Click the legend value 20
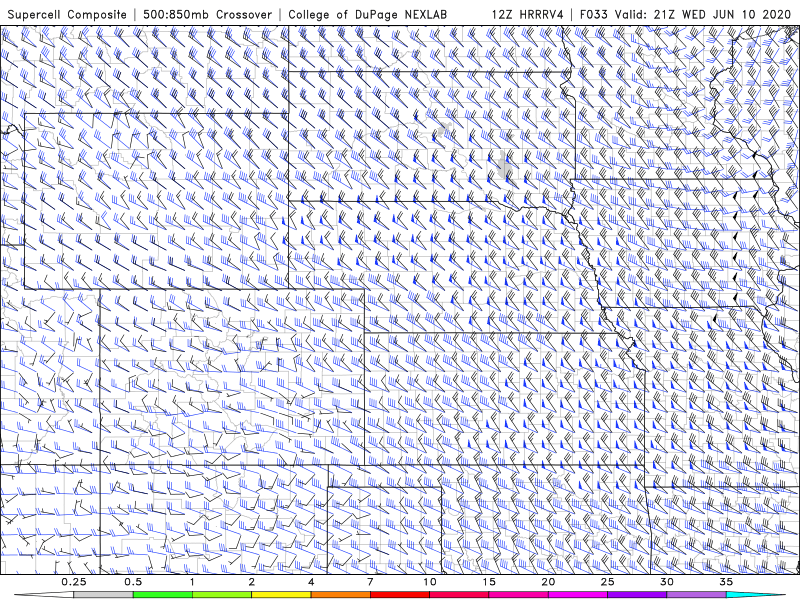 (548, 582)
